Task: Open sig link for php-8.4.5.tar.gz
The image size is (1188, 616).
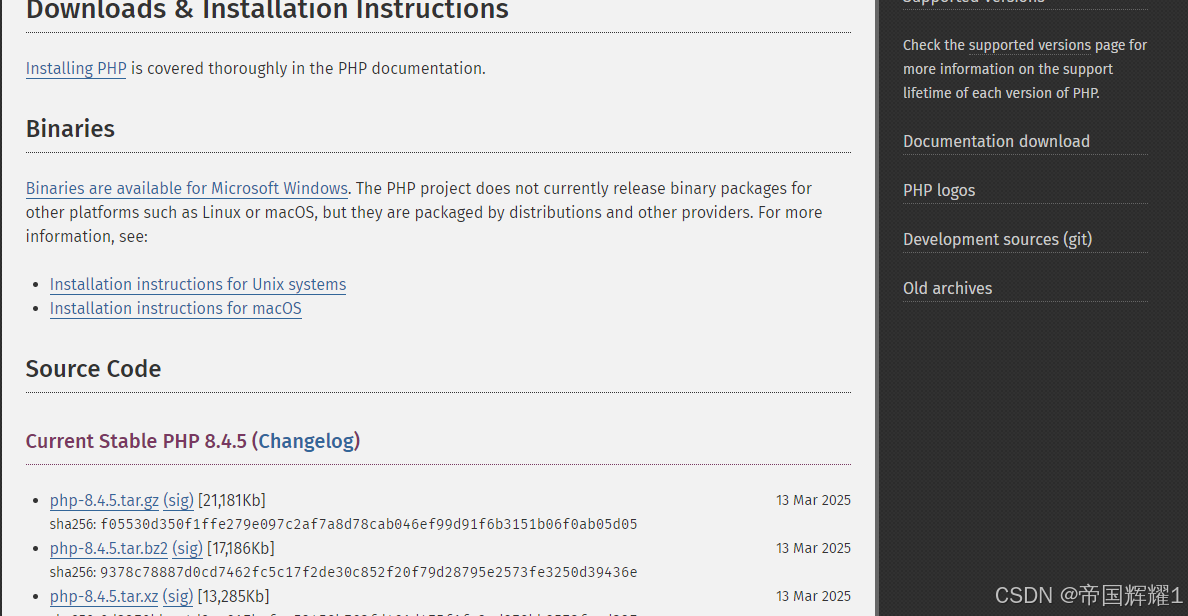Action: pos(178,501)
